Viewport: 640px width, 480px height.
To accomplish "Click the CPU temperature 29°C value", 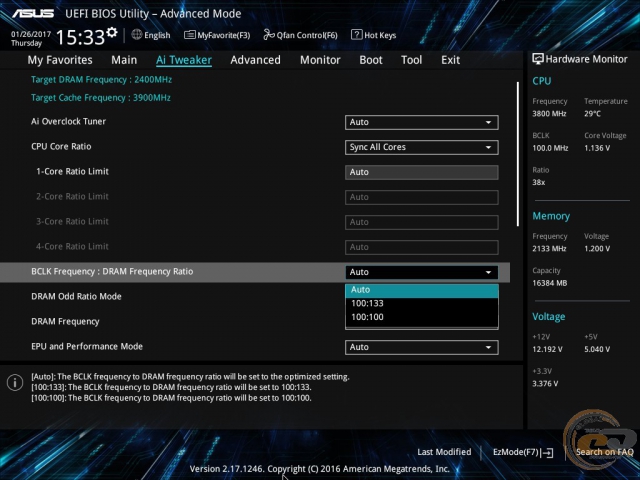I will pyautogui.click(x=592, y=114).
